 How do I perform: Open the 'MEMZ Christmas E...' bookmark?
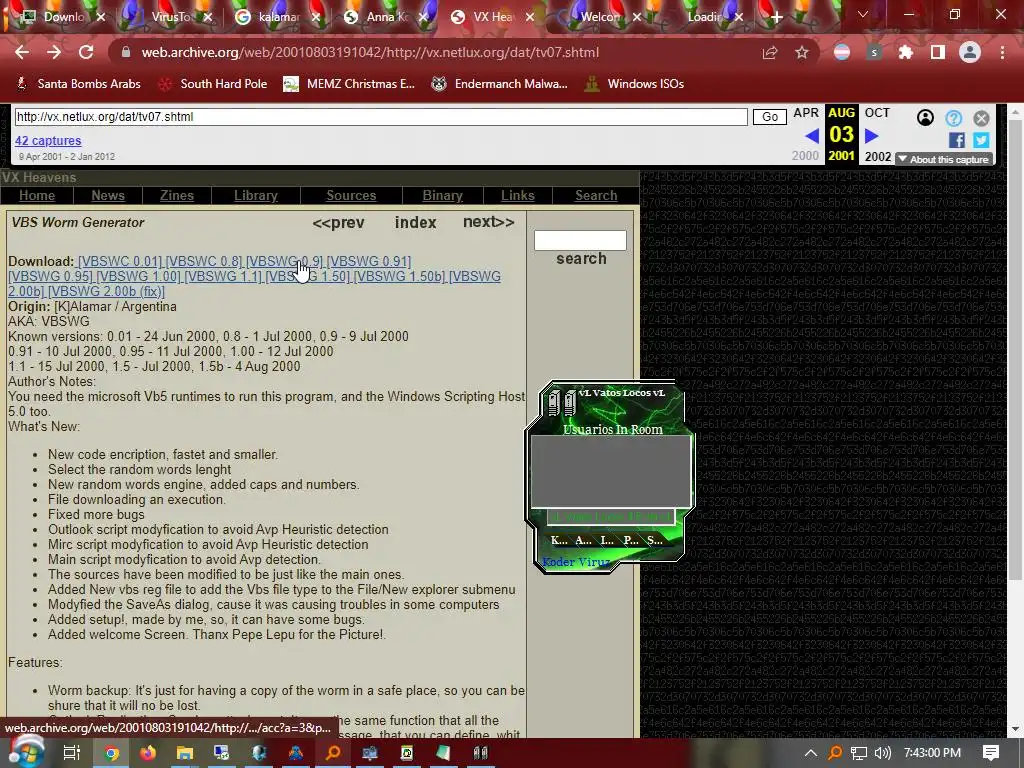coord(349,84)
